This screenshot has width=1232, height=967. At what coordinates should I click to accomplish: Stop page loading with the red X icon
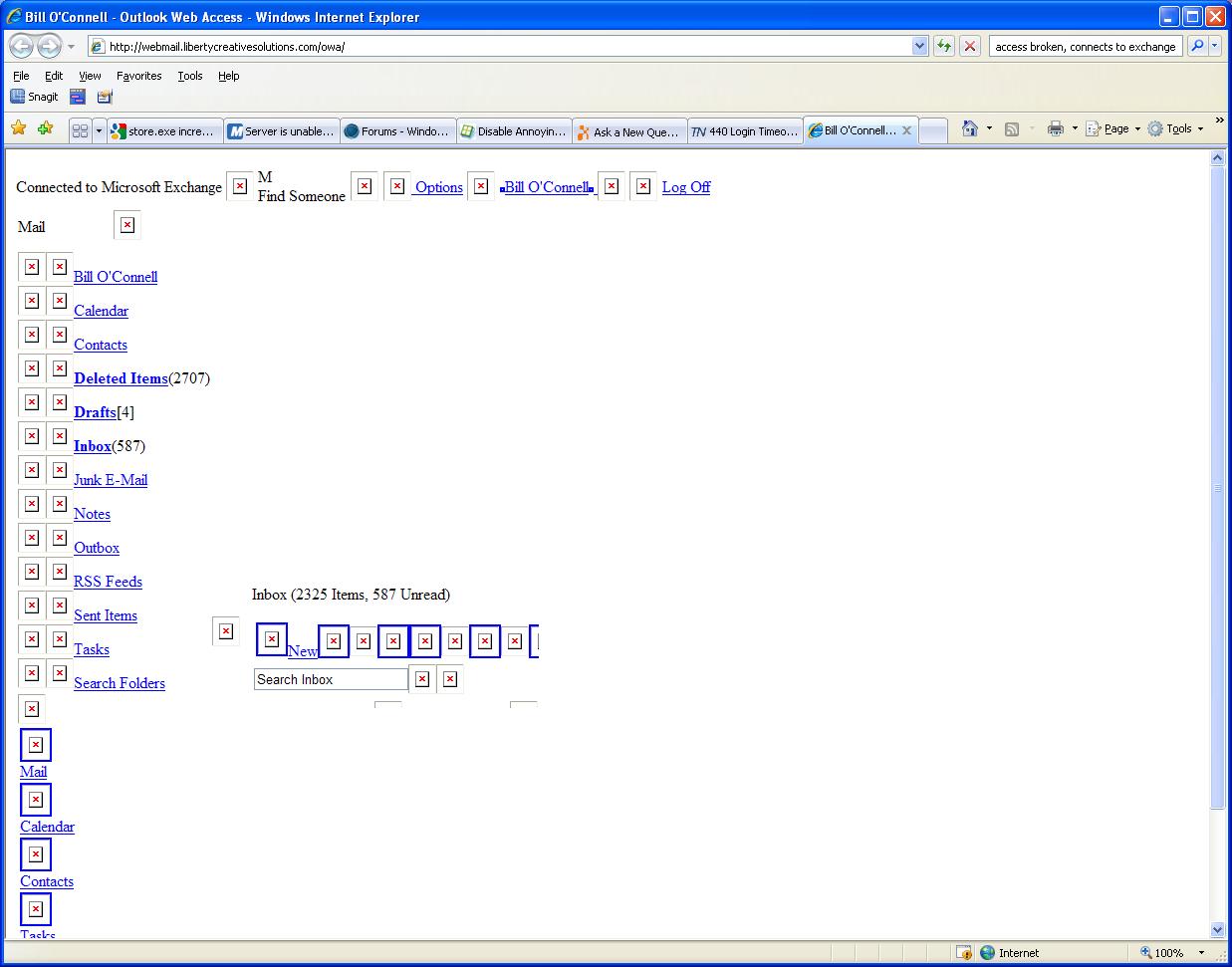[x=970, y=46]
